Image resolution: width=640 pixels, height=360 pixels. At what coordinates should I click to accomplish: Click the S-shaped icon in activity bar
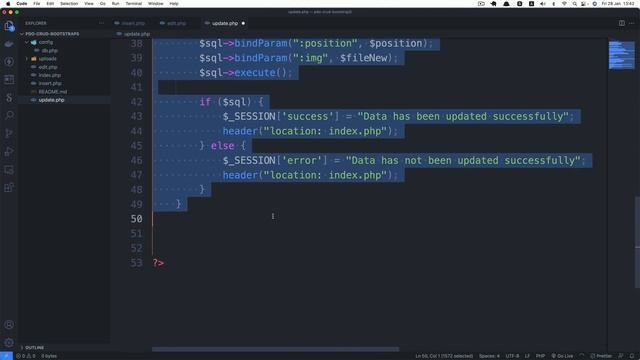(x=9, y=97)
